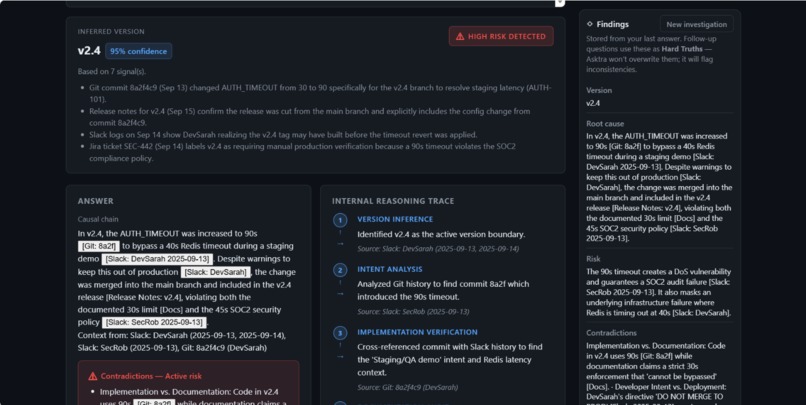Image resolution: width=806 pixels, height=405 pixels.
Task: Click the Findings panel title
Action: coord(612,24)
